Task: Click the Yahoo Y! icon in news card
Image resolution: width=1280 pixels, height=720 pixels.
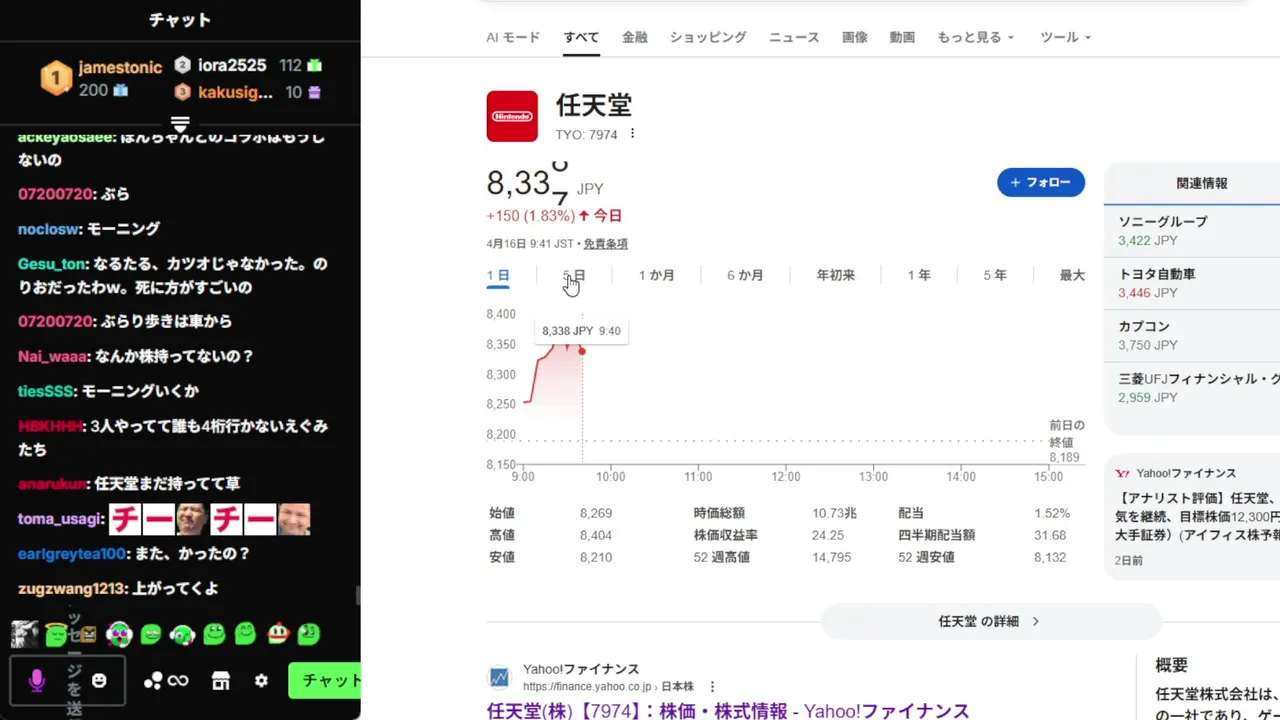Action: click(1123, 473)
